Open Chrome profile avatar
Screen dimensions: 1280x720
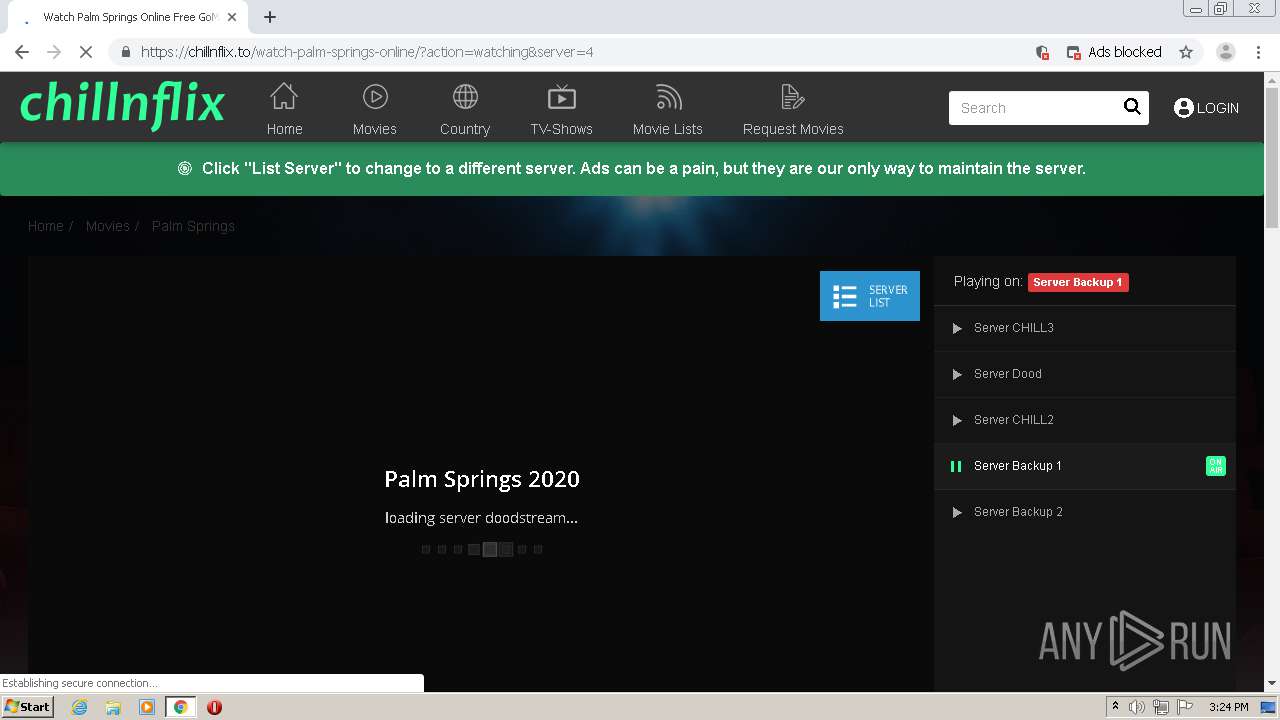coord(1225,52)
